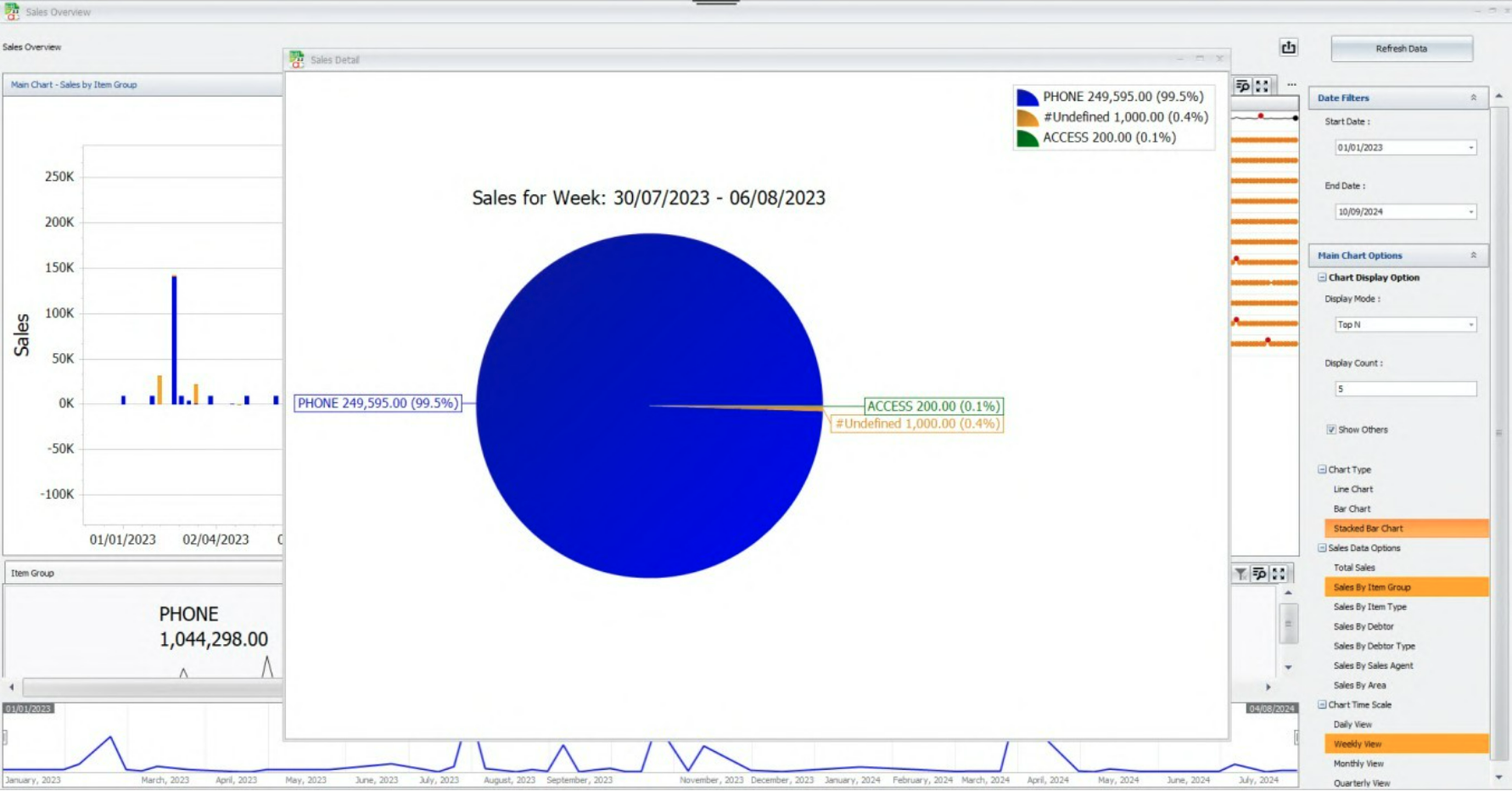Click the clear filter funnel icon
Image resolution: width=1512 pixels, height=791 pixels.
[x=1240, y=574]
